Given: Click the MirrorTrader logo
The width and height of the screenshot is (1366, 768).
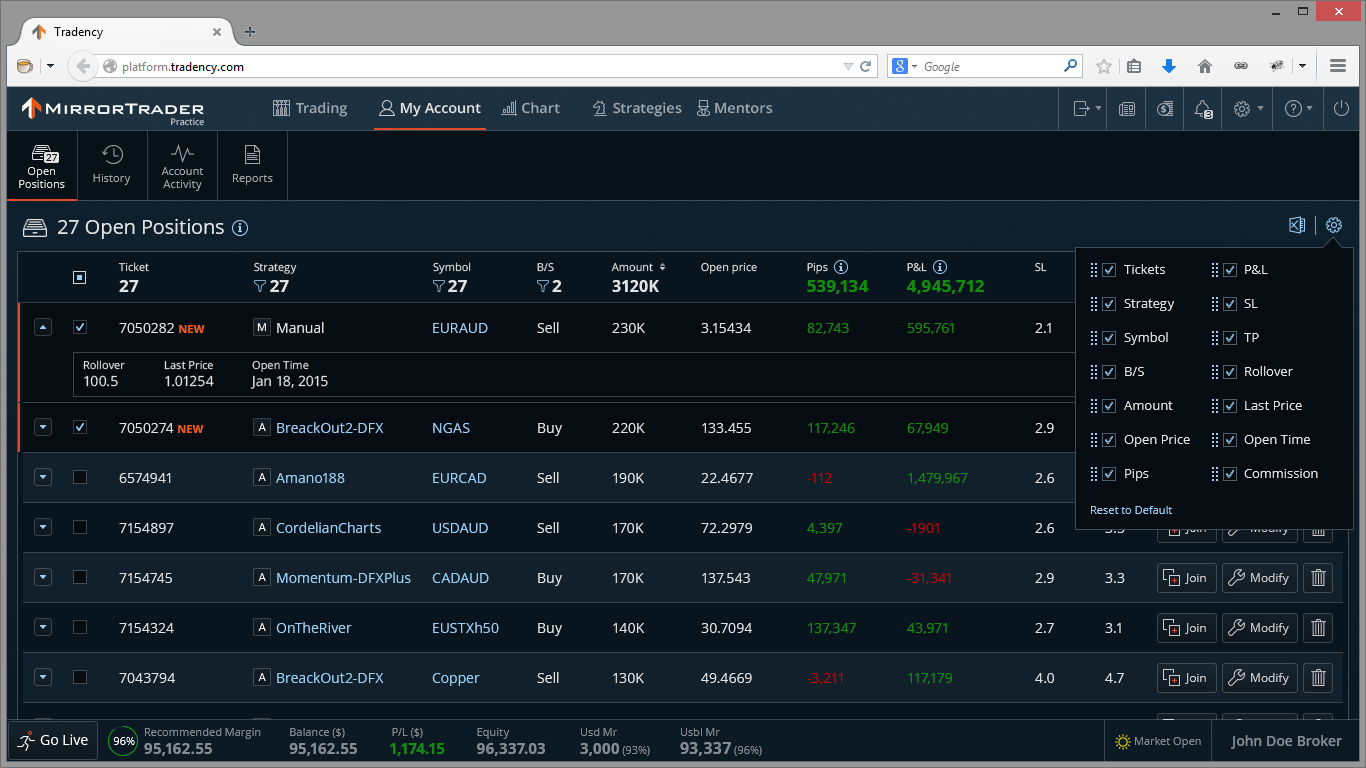Looking at the screenshot, I should coord(113,109).
